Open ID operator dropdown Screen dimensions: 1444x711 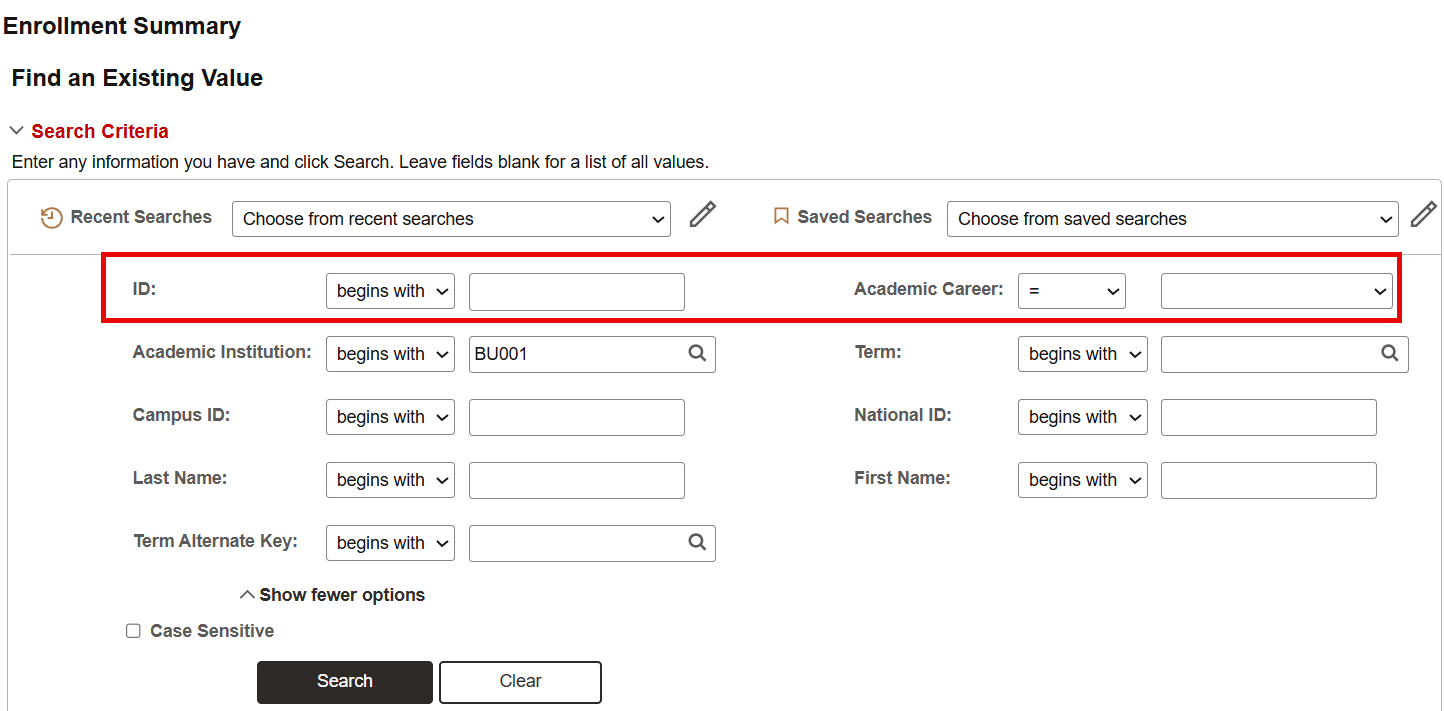(x=390, y=291)
